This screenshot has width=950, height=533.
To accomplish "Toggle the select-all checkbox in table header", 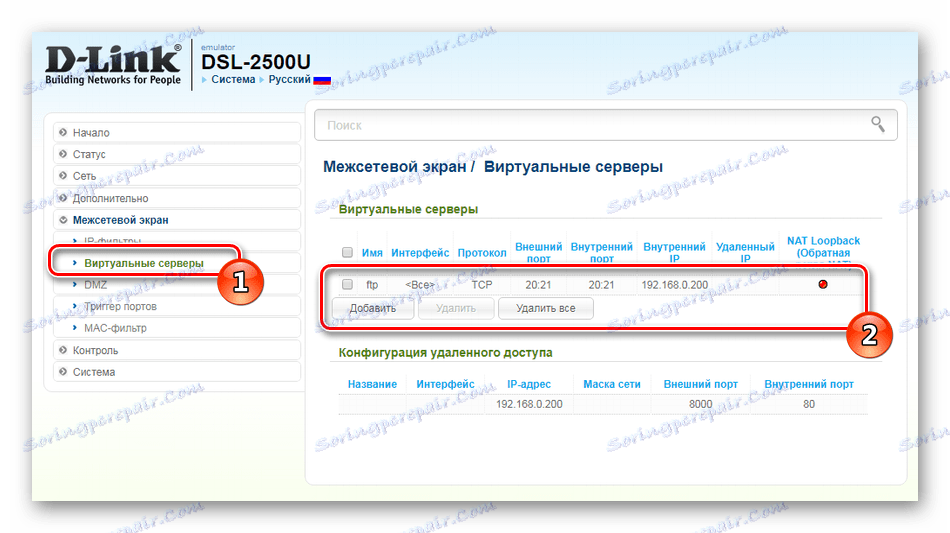I will pyautogui.click(x=347, y=252).
